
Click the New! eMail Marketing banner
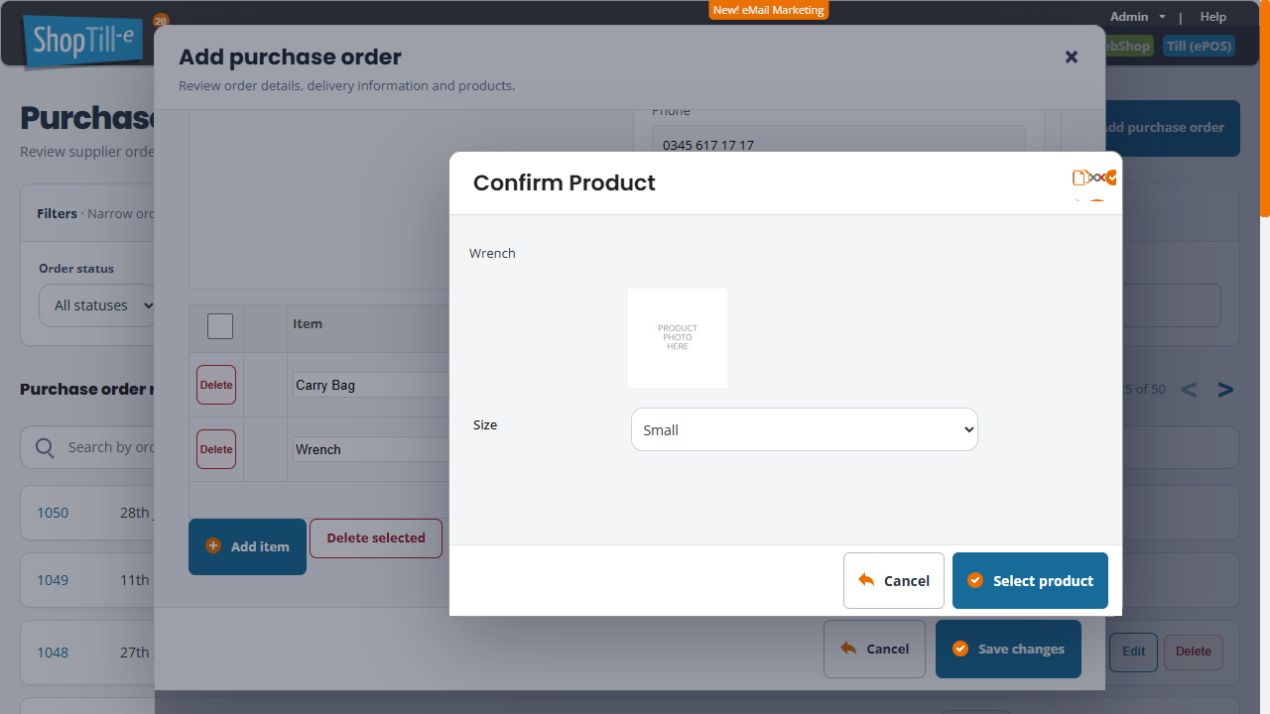click(x=769, y=10)
